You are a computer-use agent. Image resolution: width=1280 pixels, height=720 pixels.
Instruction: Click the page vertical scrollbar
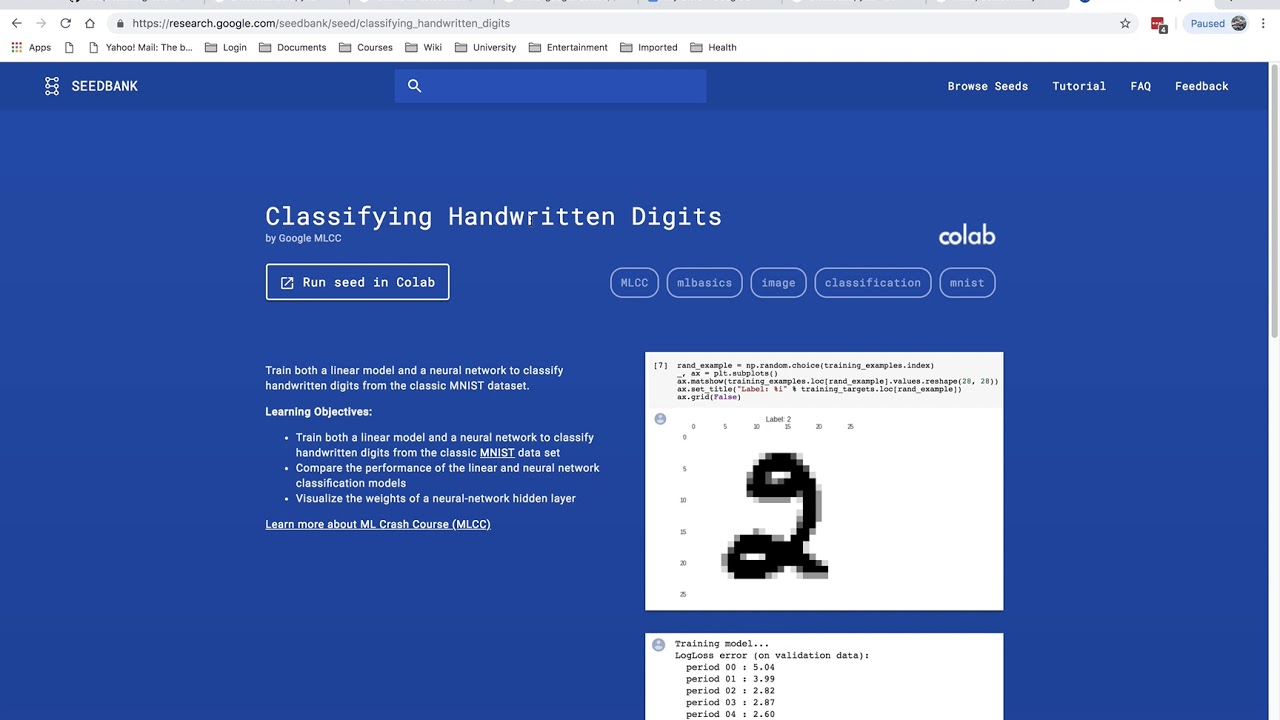point(1274,200)
